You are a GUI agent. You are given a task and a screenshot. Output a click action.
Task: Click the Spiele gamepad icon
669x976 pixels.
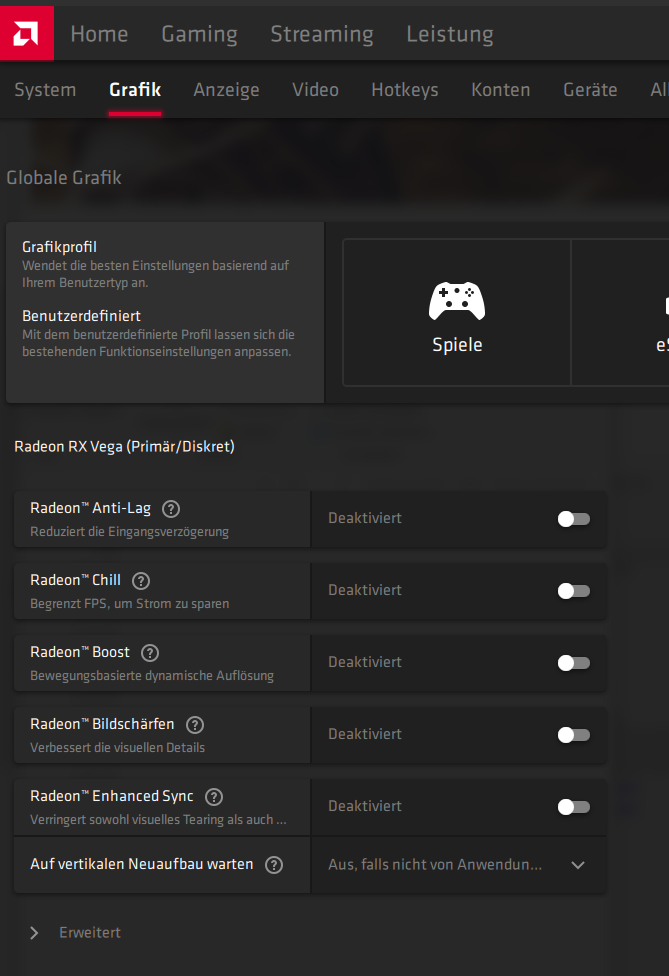(x=457, y=301)
